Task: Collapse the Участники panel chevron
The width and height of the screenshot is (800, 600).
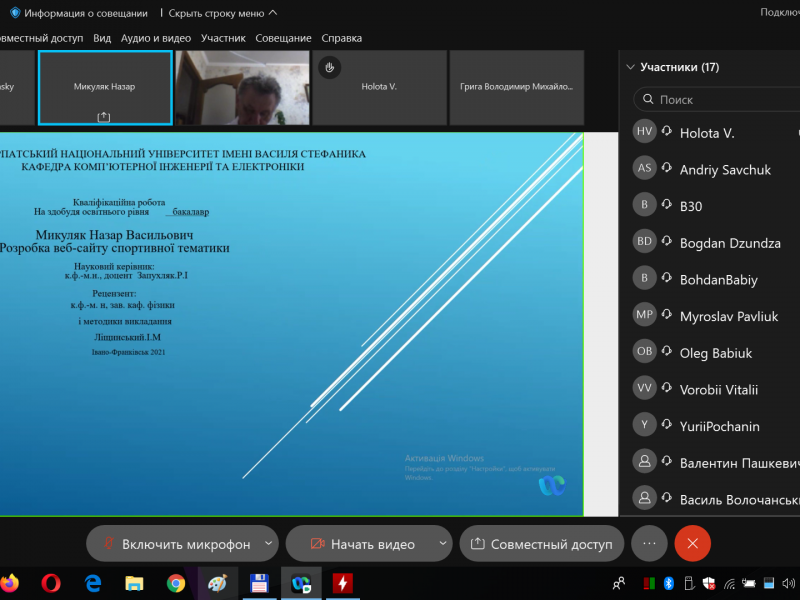Action: point(630,67)
